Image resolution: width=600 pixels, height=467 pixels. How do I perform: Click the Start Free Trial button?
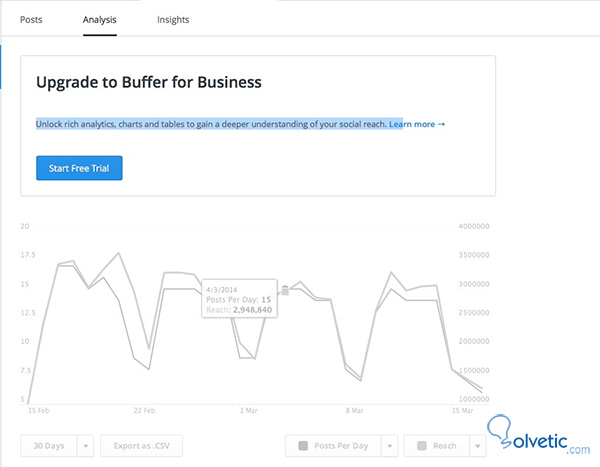[x=79, y=168]
